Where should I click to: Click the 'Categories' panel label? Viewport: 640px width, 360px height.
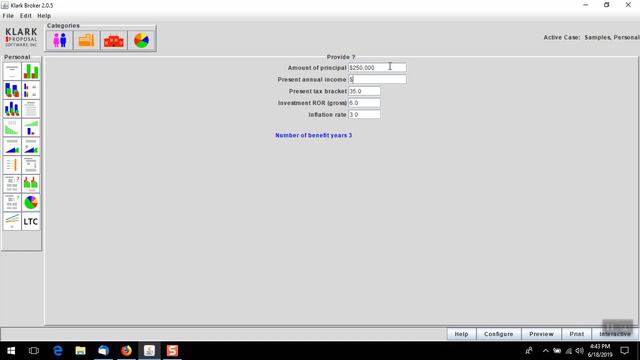tap(63, 26)
